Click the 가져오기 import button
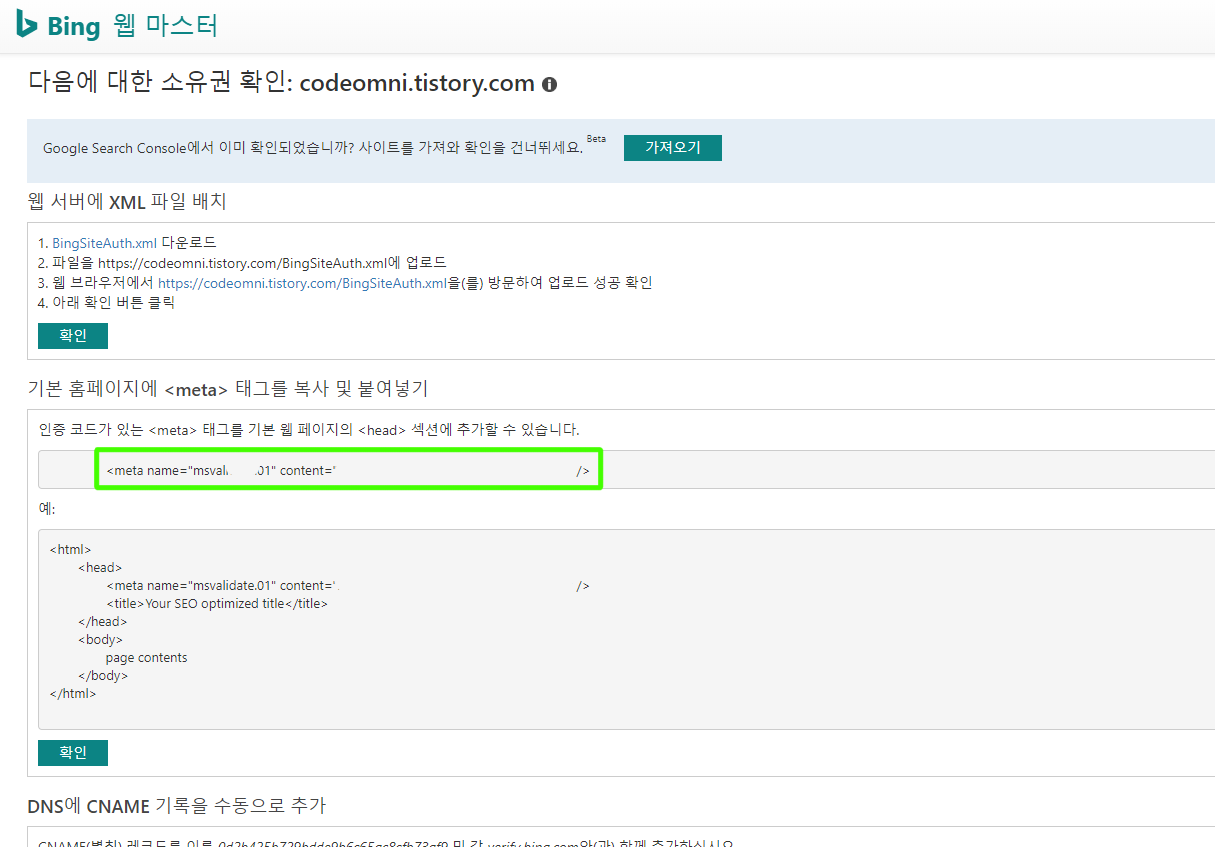 tap(673, 148)
